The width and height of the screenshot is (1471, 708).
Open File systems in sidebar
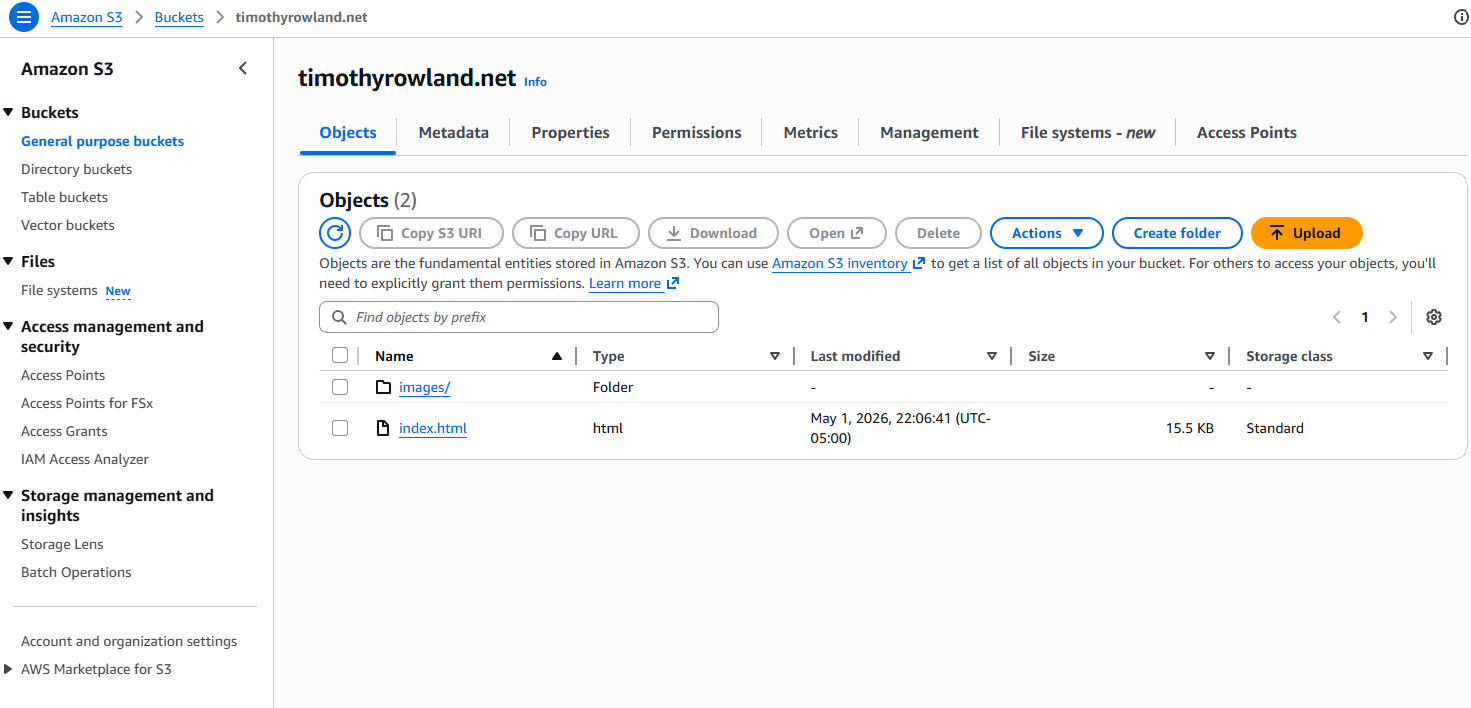pyautogui.click(x=59, y=290)
